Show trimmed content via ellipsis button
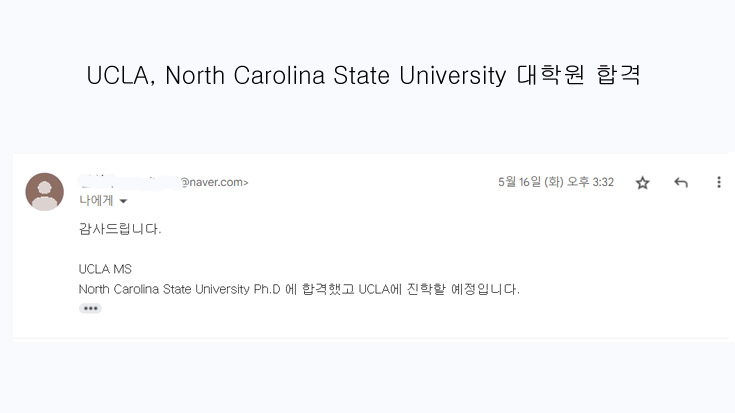Screen dimensions: 735x413 click(90, 308)
